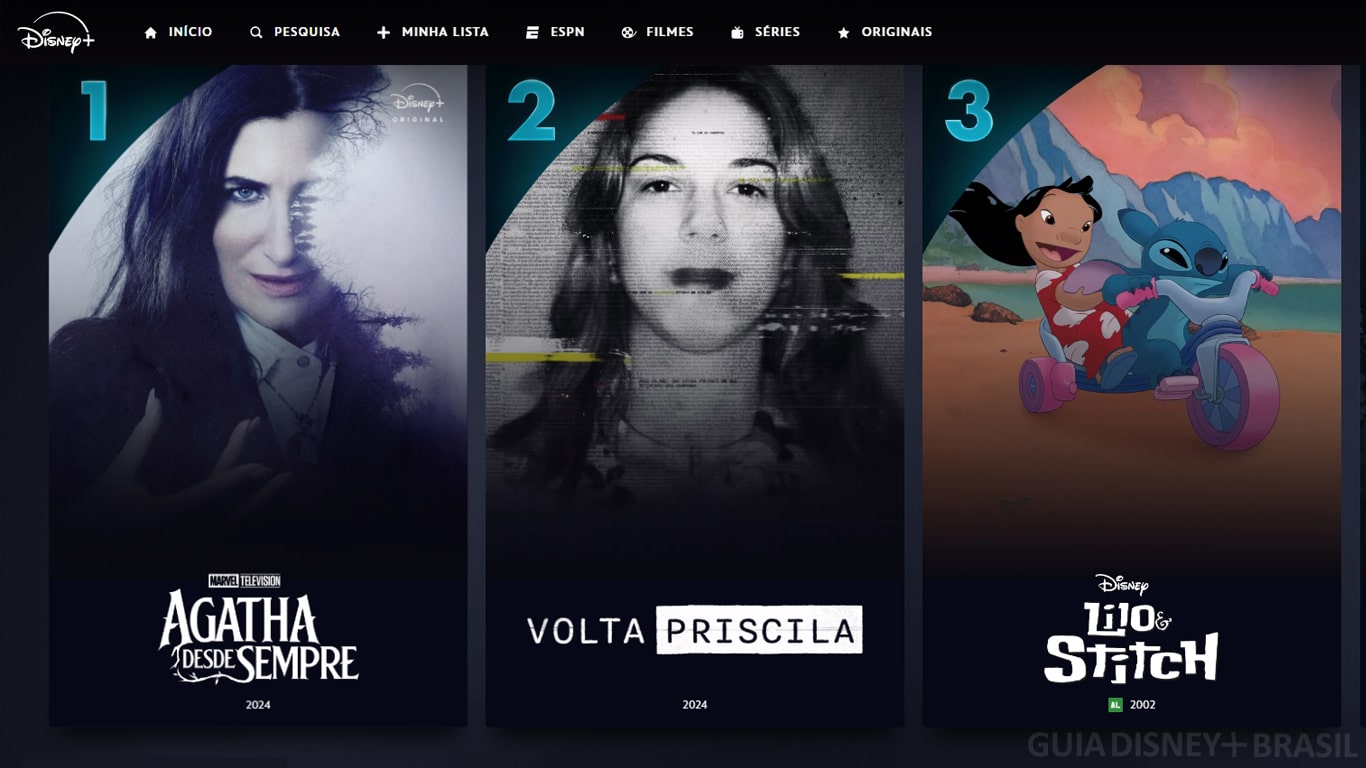Open the Lilo & Stitch poster card
The image size is (1366, 768).
(1131, 396)
